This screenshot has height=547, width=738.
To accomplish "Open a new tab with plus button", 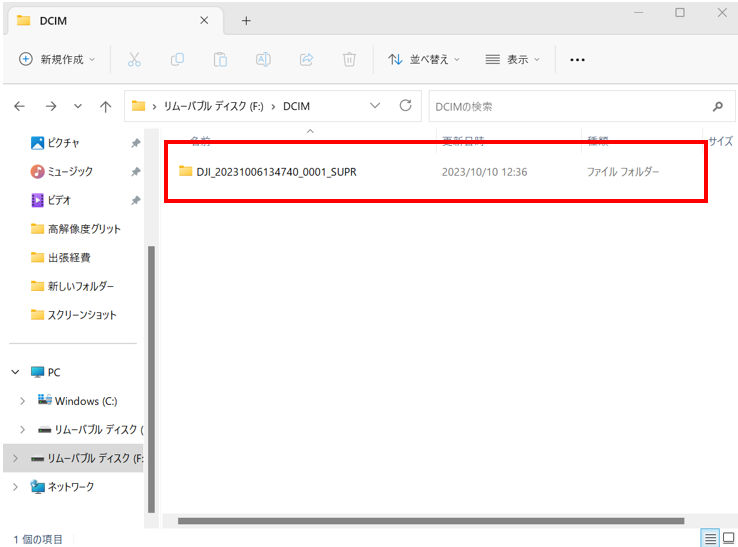I will tap(246, 20).
